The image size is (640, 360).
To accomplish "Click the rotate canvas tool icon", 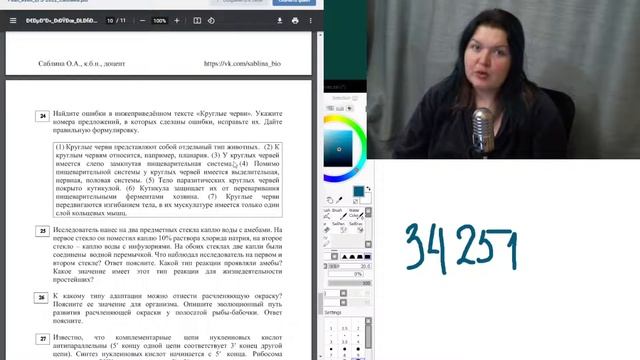I will tap(330, 200).
